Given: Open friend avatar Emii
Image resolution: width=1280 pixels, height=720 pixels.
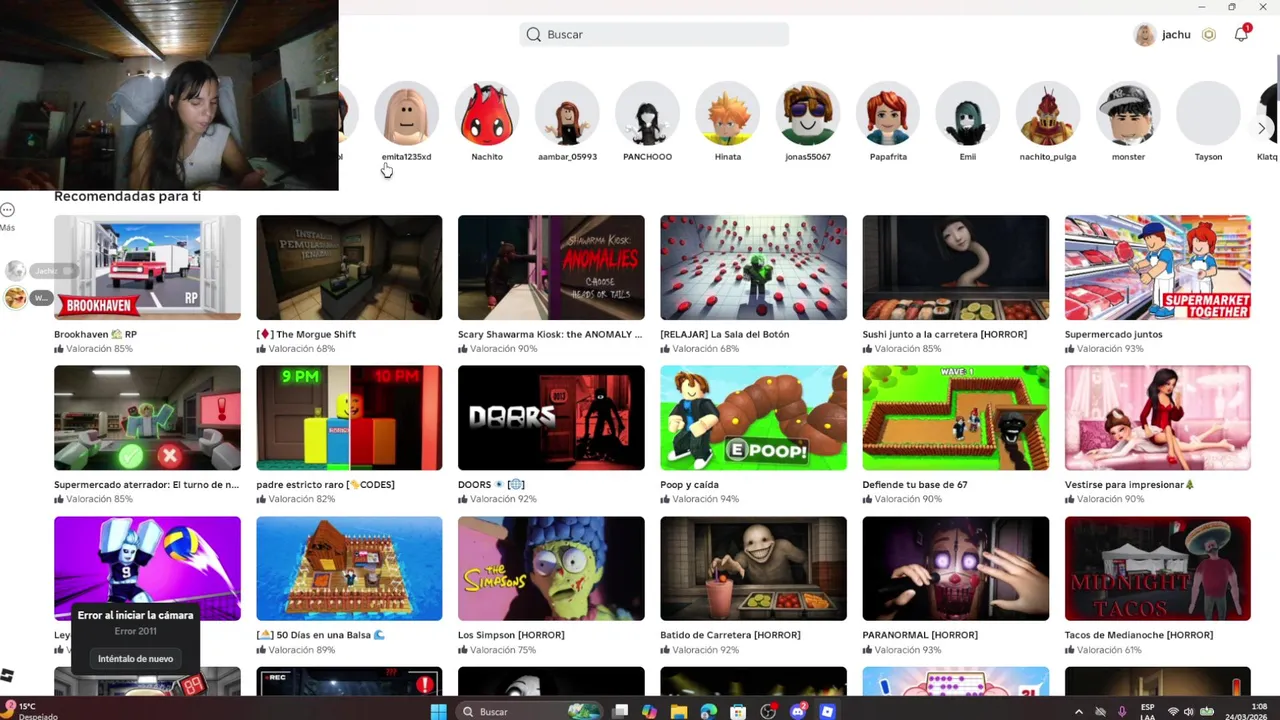Looking at the screenshot, I should pyautogui.click(x=968, y=113).
